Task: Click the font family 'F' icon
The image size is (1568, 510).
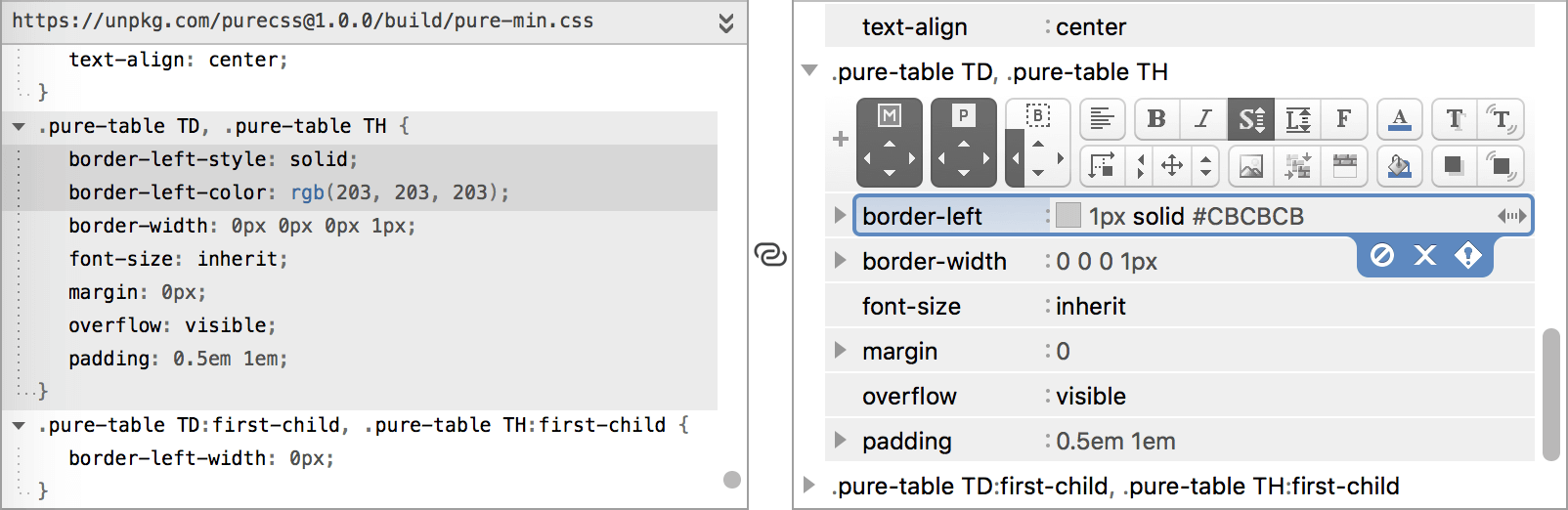Action: [1344, 119]
